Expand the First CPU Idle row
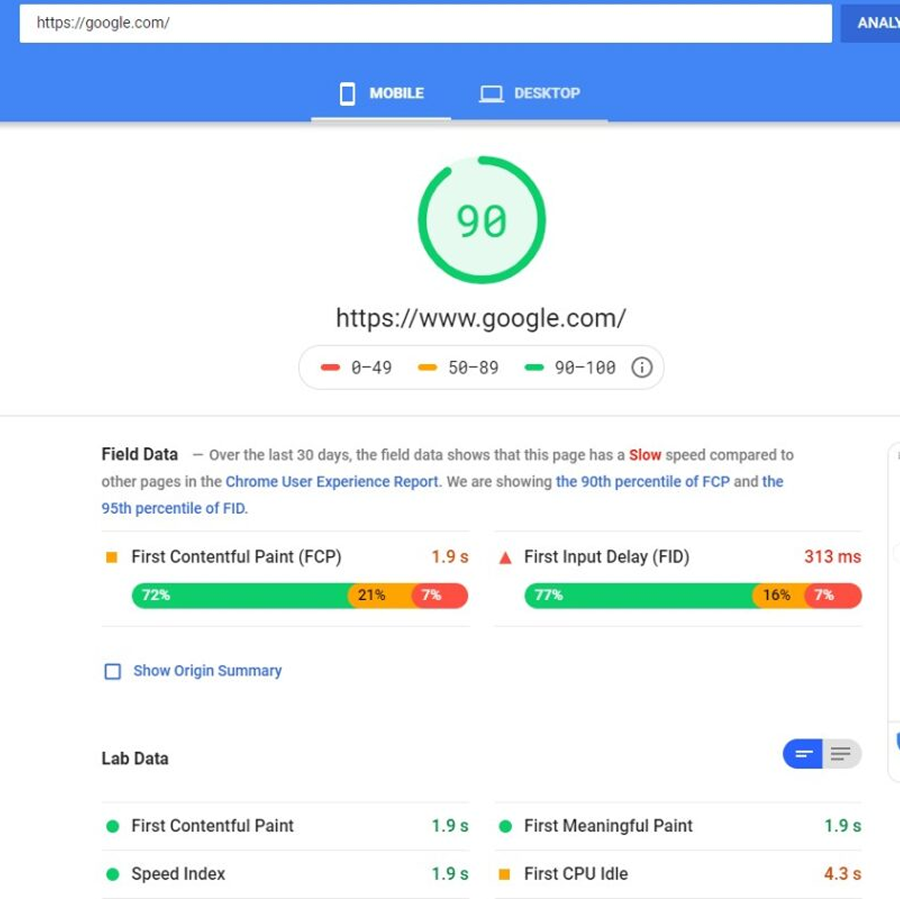The width and height of the screenshot is (900, 900). pos(575,874)
